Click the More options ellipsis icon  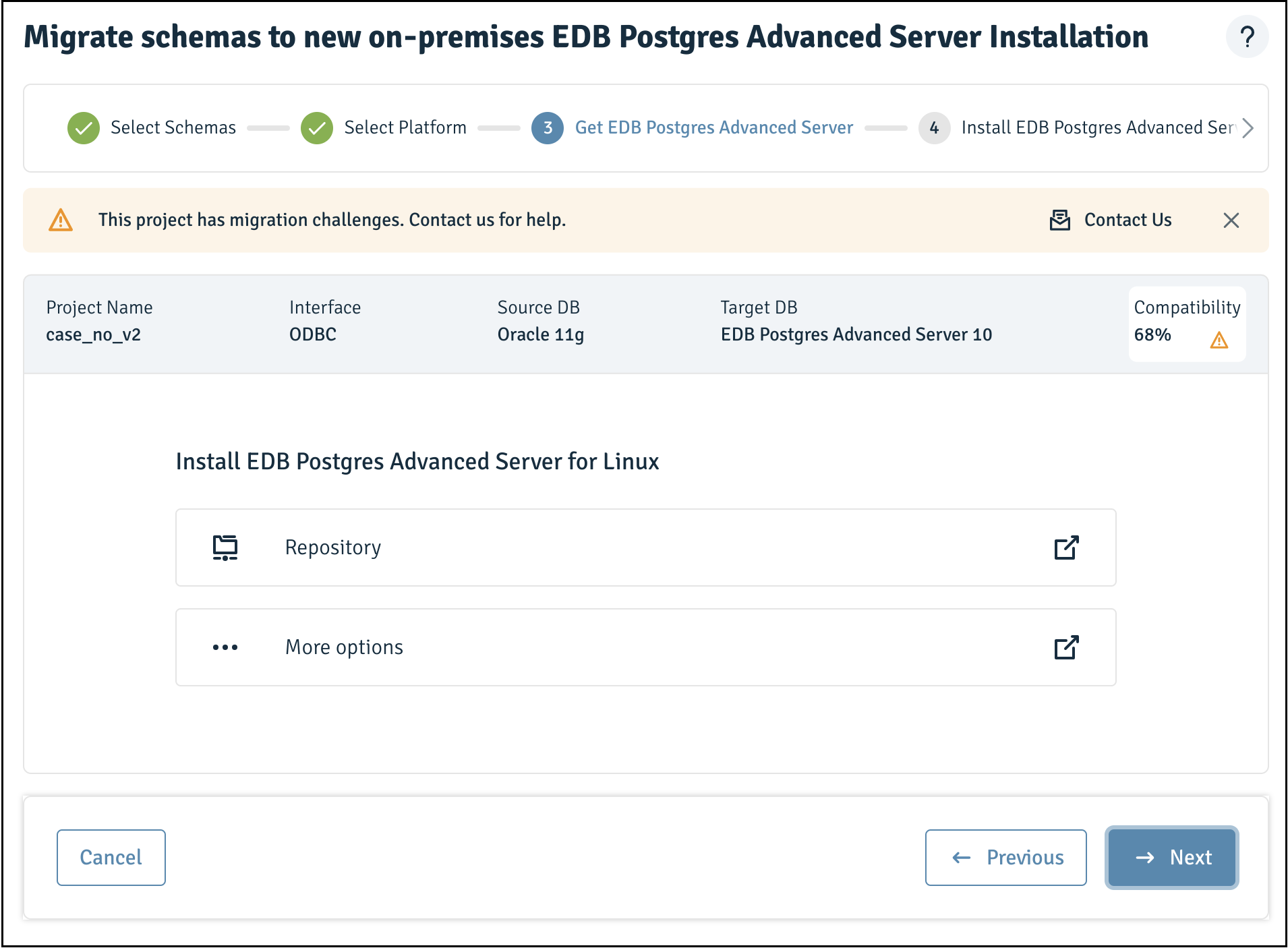(225, 647)
